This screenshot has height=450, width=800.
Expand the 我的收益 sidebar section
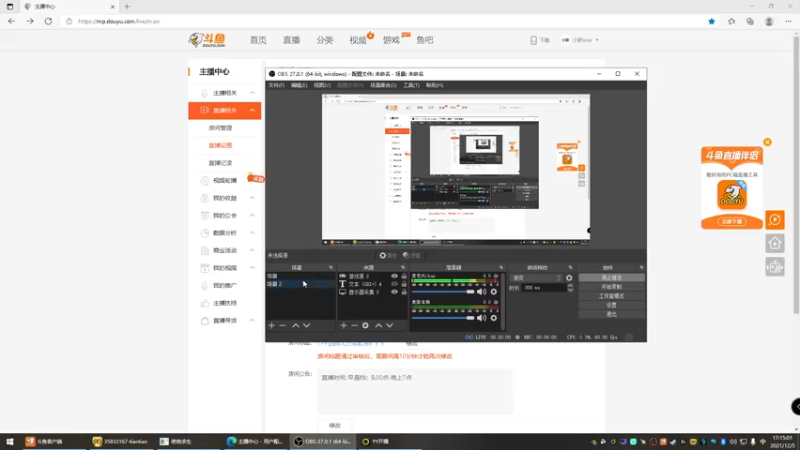pos(252,198)
